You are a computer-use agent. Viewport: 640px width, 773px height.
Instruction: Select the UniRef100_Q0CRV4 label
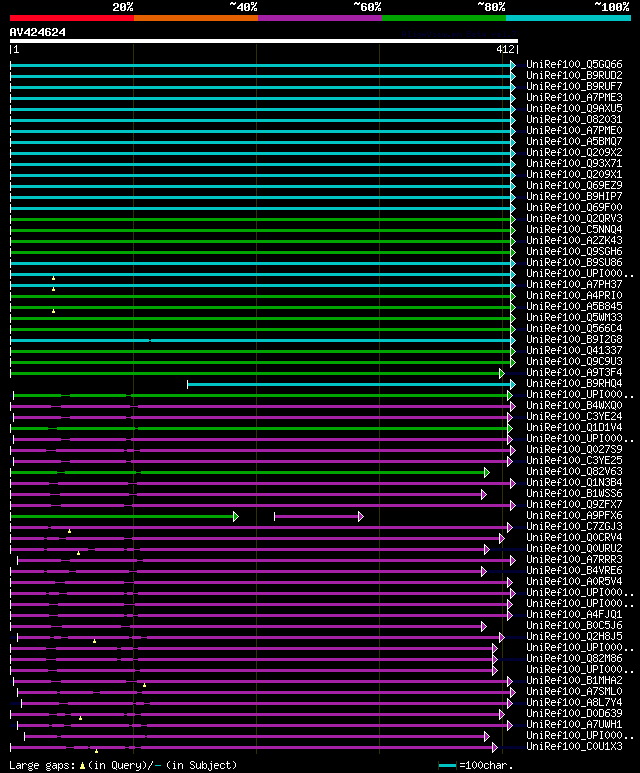point(574,537)
